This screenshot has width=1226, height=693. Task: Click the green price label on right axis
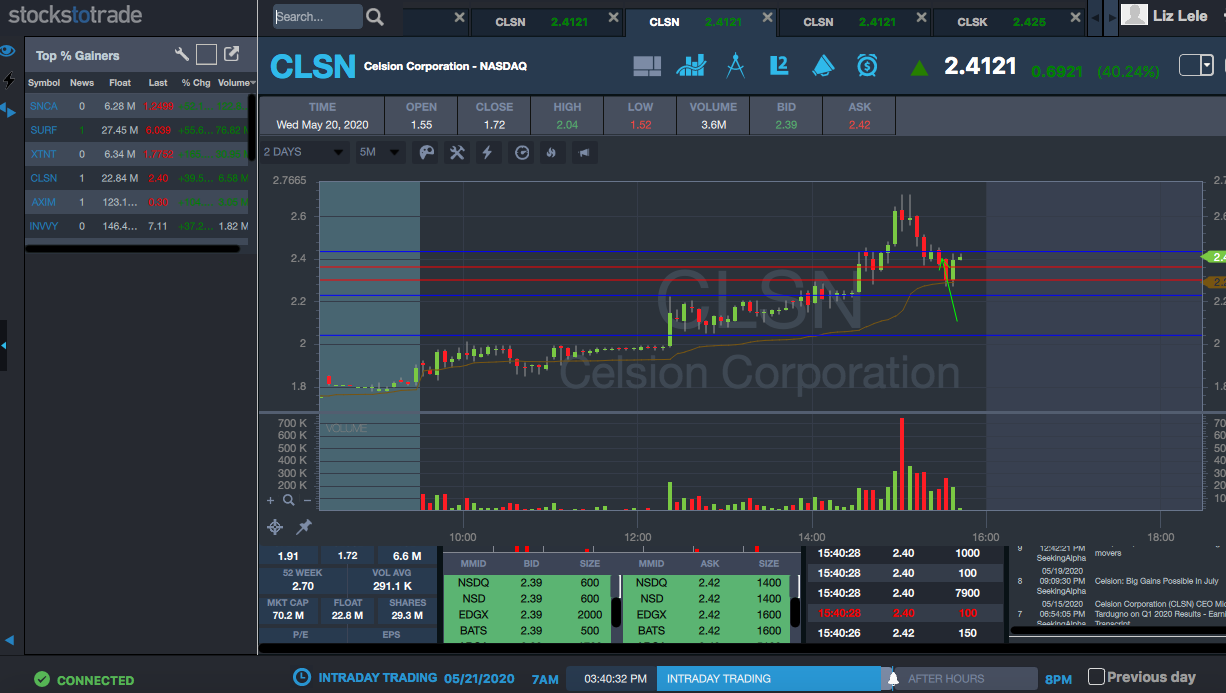point(1213,257)
